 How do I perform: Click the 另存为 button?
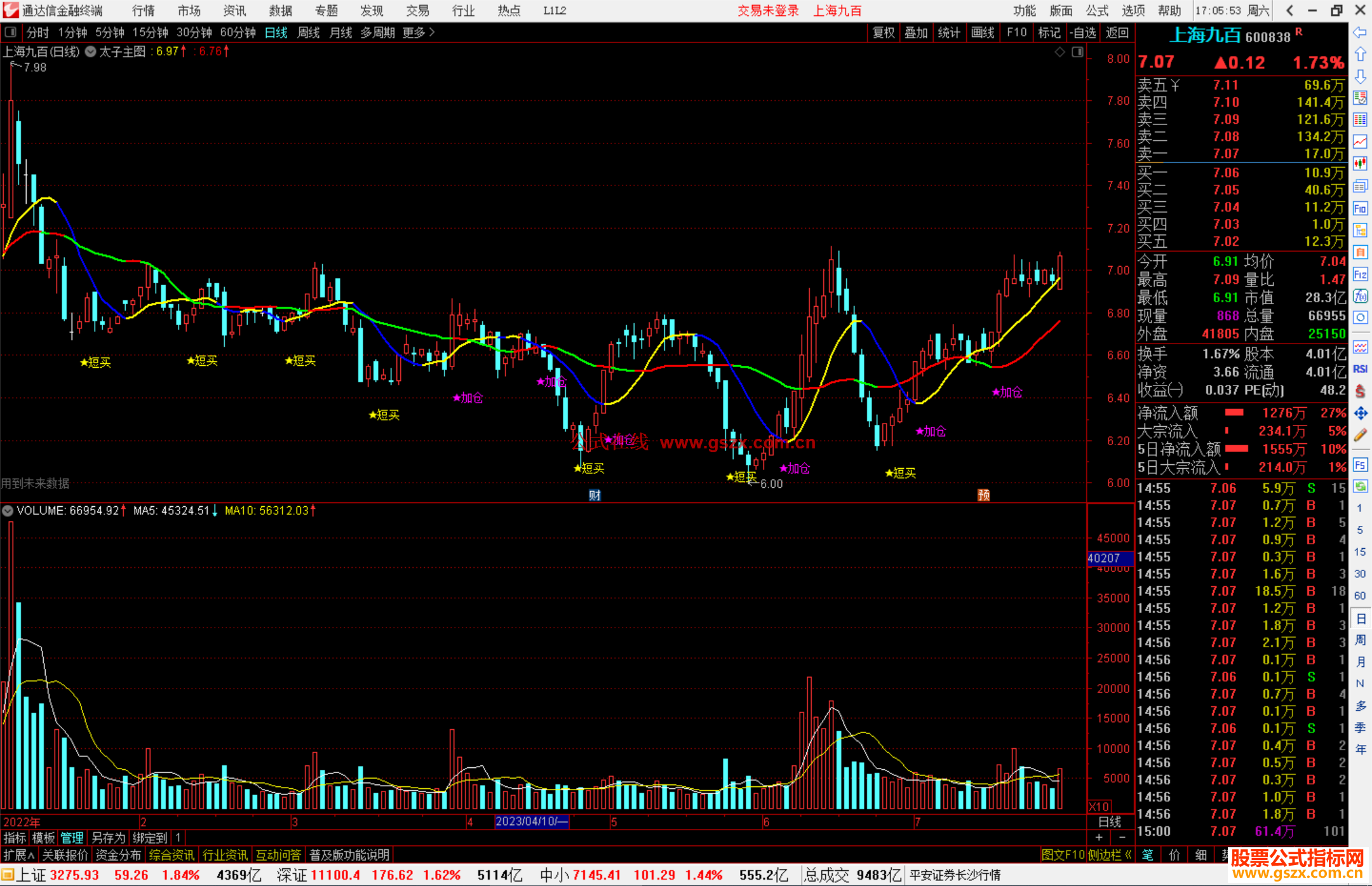[x=109, y=838]
